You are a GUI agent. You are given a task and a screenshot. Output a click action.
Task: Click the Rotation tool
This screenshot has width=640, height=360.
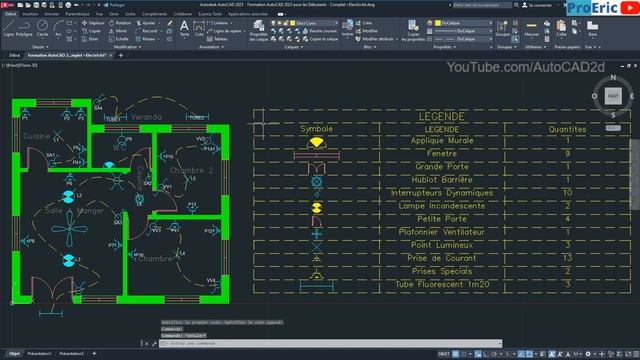120,23
